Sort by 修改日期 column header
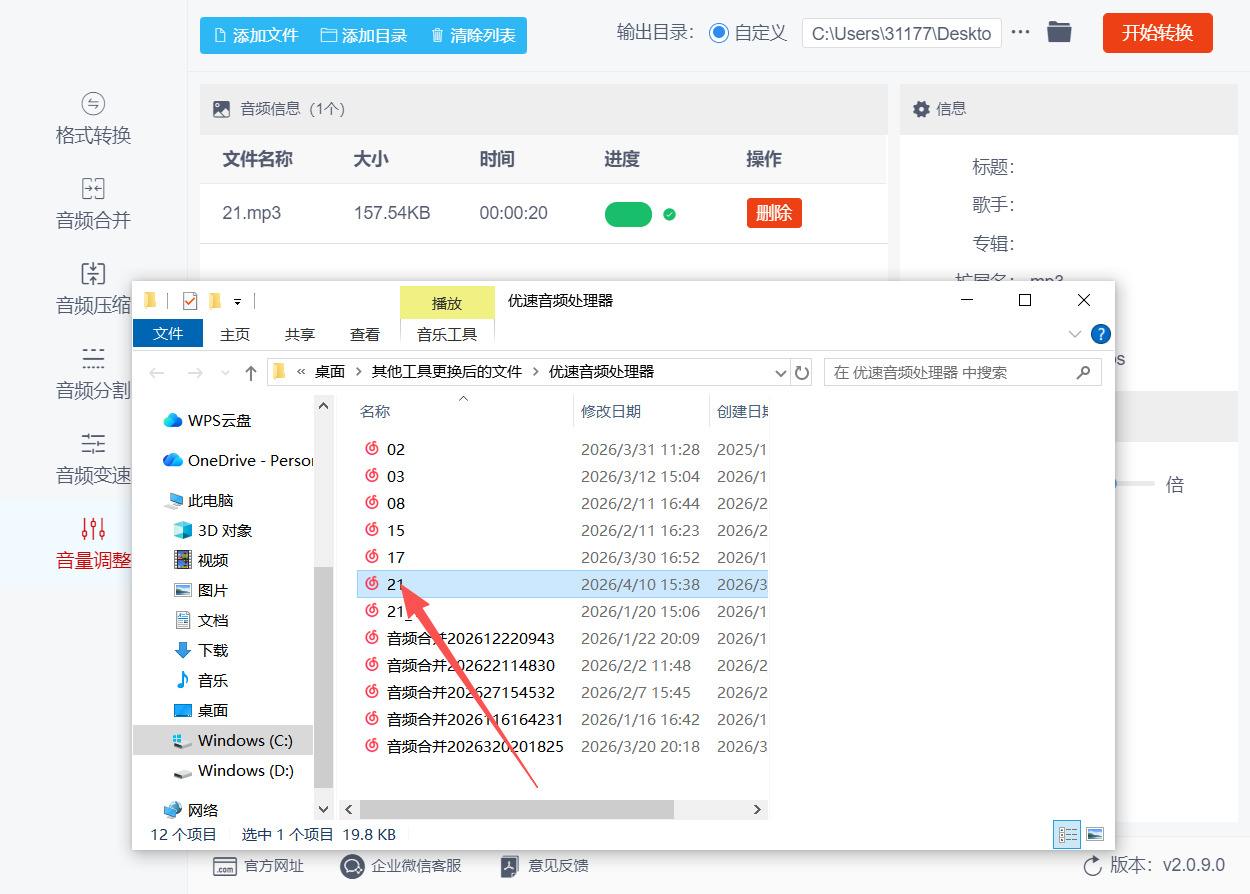 [611, 411]
